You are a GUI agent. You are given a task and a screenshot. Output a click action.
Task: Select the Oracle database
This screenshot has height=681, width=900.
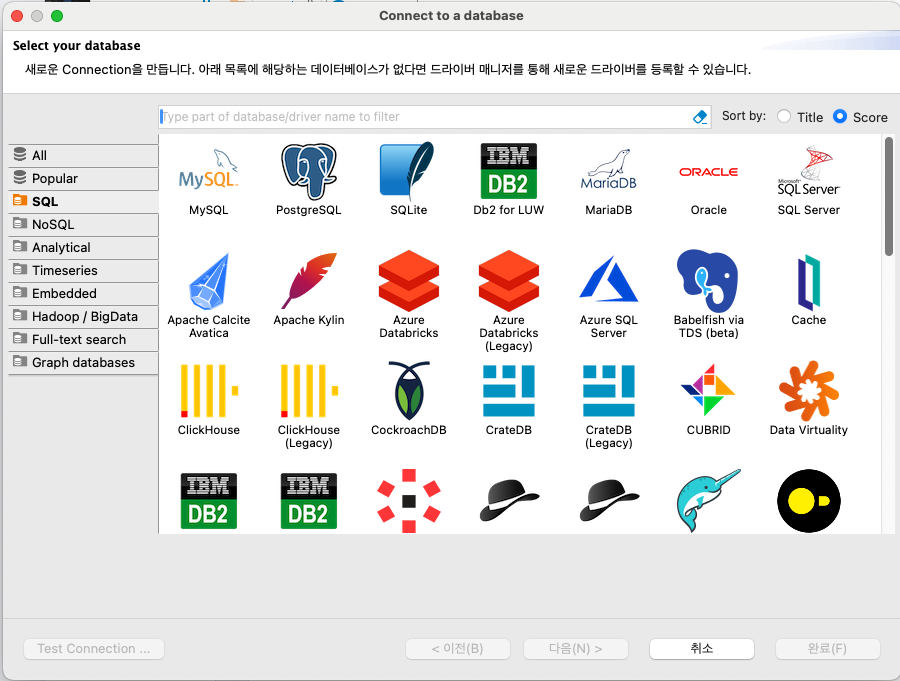[708, 172]
